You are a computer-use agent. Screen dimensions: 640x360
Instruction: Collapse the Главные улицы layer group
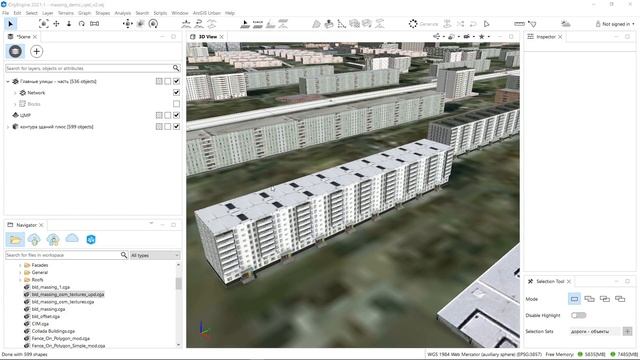8,82
